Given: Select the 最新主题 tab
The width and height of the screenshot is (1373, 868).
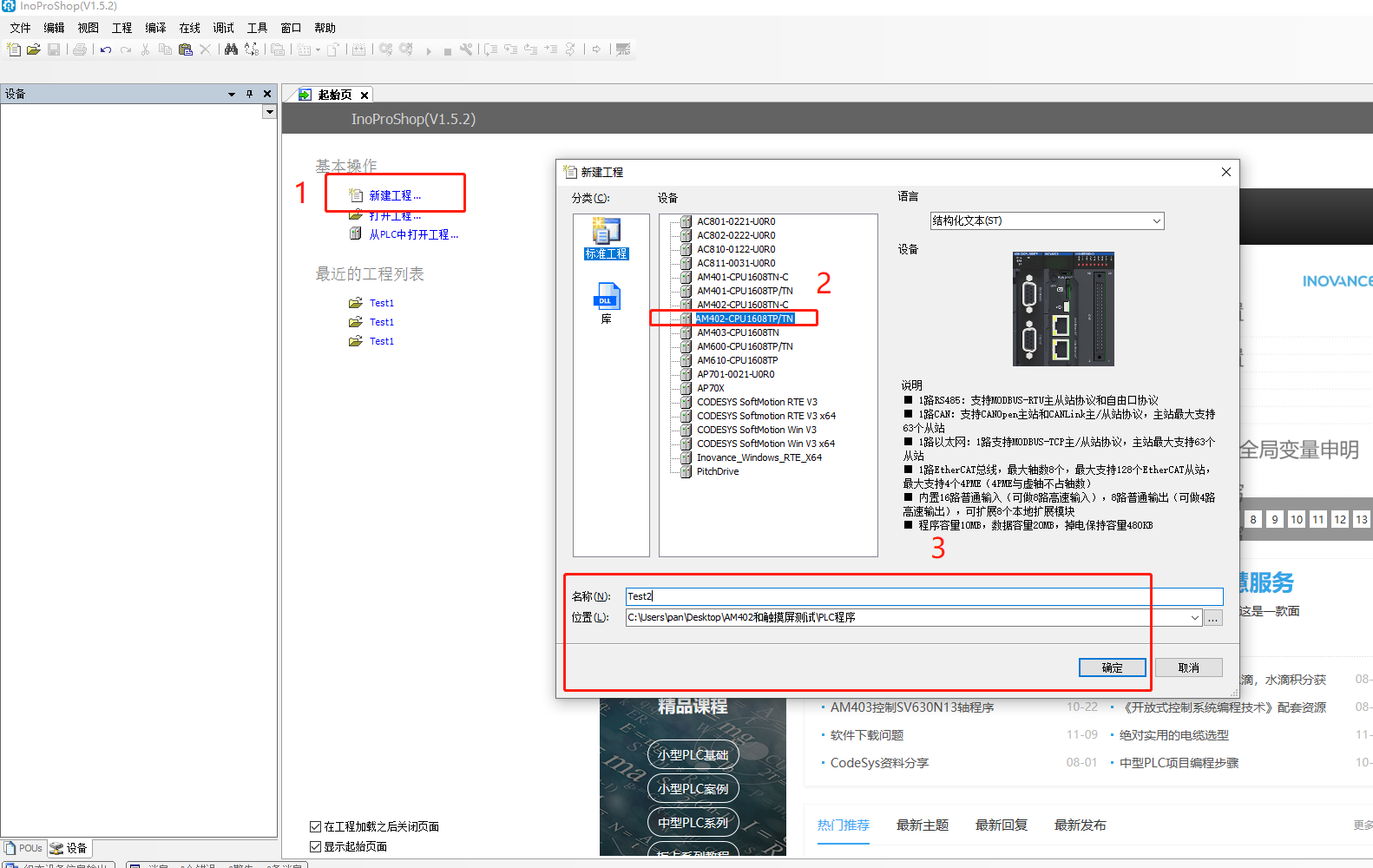Looking at the screenshot, I should coord(923,825).
